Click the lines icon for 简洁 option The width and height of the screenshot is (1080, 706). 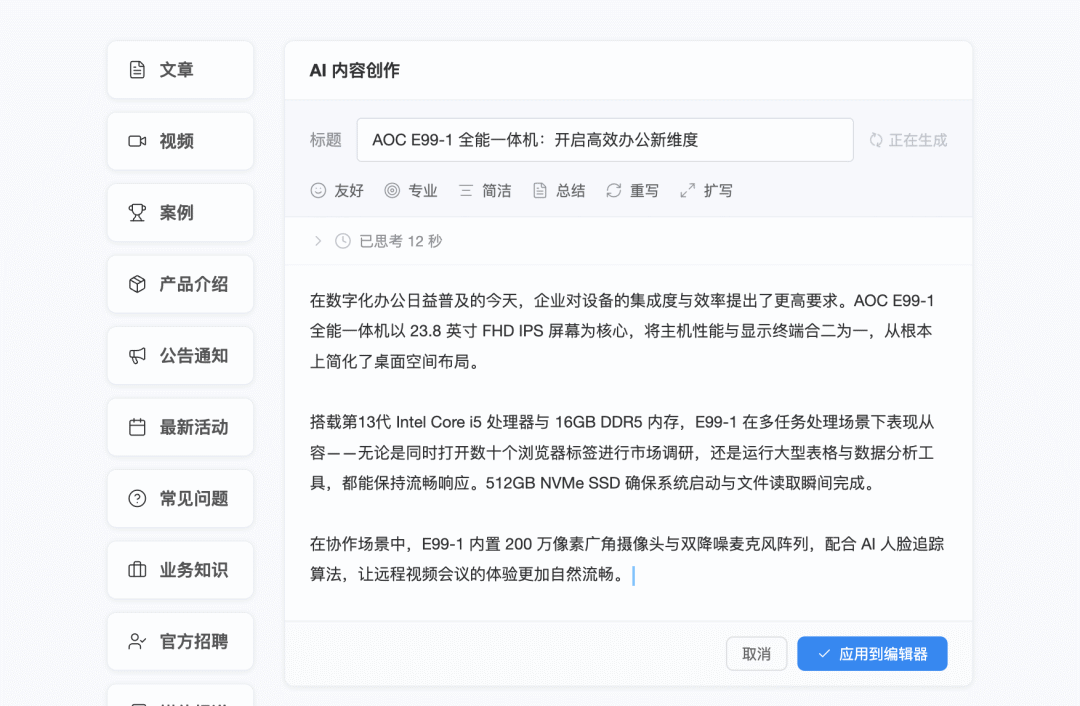(x=466, y=191)
